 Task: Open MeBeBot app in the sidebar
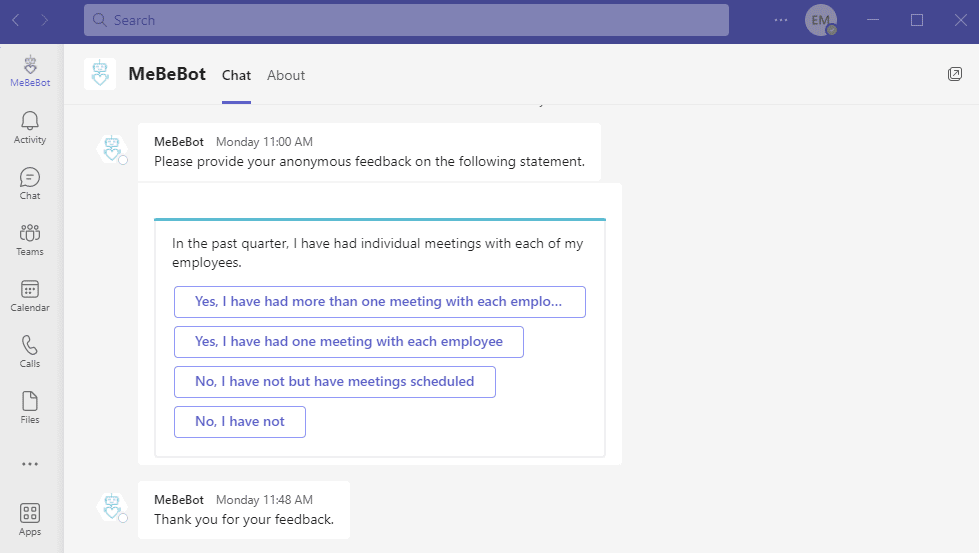tap(30, 71)
